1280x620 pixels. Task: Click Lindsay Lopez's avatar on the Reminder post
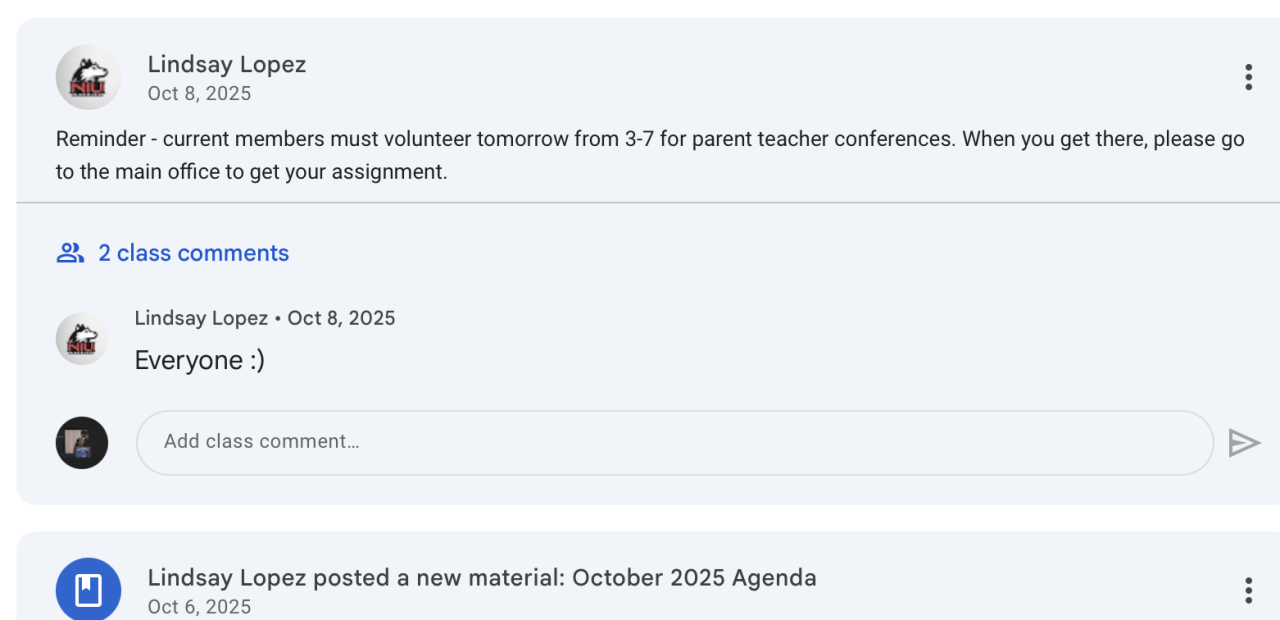pos(88,77)
